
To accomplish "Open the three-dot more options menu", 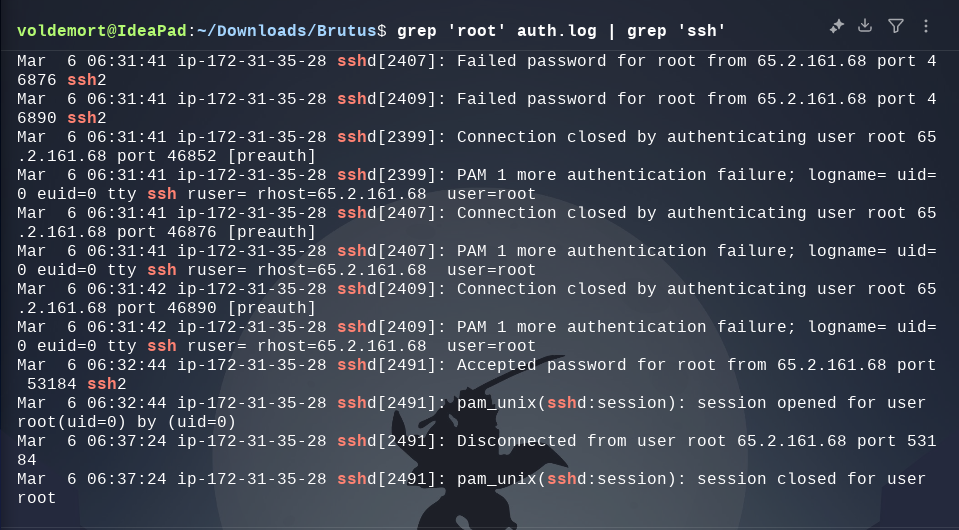I will coord(926,26).
